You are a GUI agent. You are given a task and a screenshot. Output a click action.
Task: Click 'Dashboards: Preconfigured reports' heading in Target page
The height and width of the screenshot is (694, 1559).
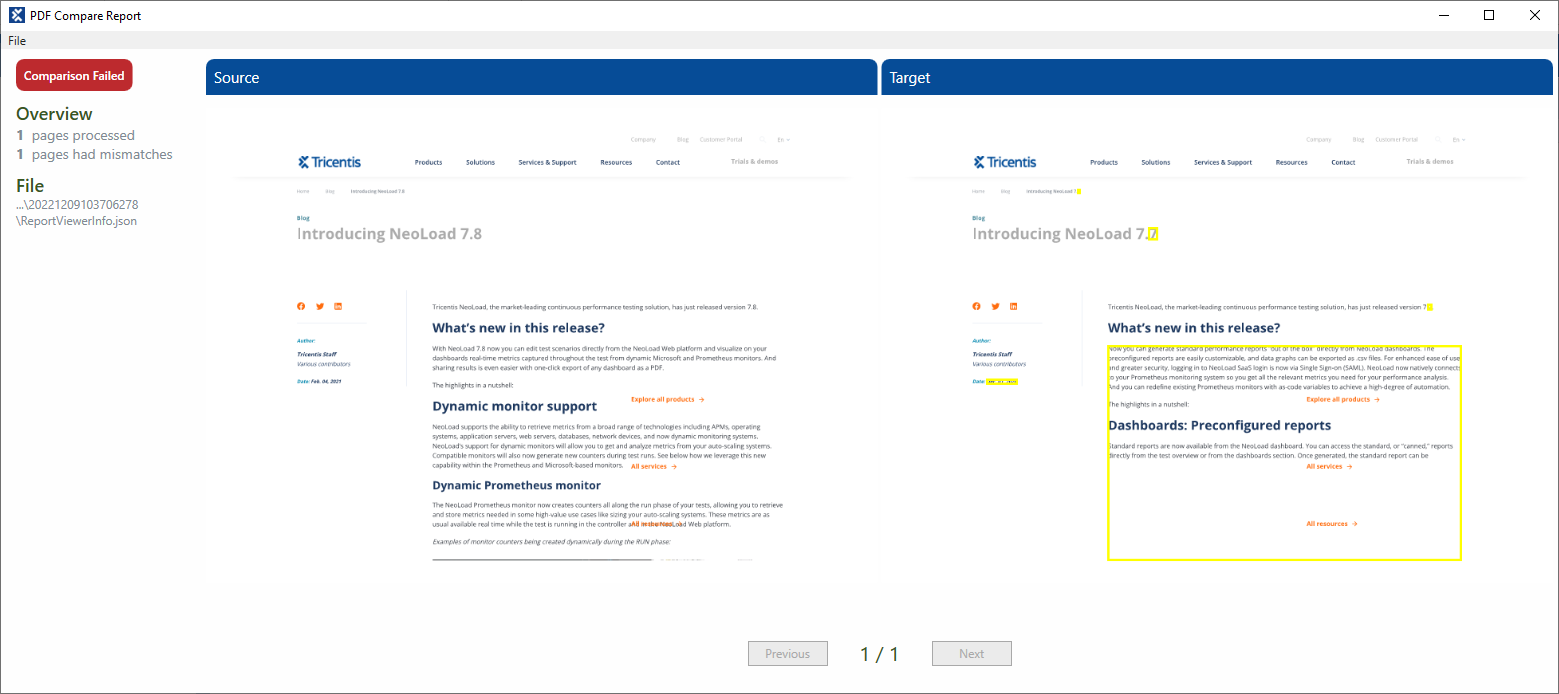point(1219,425)
